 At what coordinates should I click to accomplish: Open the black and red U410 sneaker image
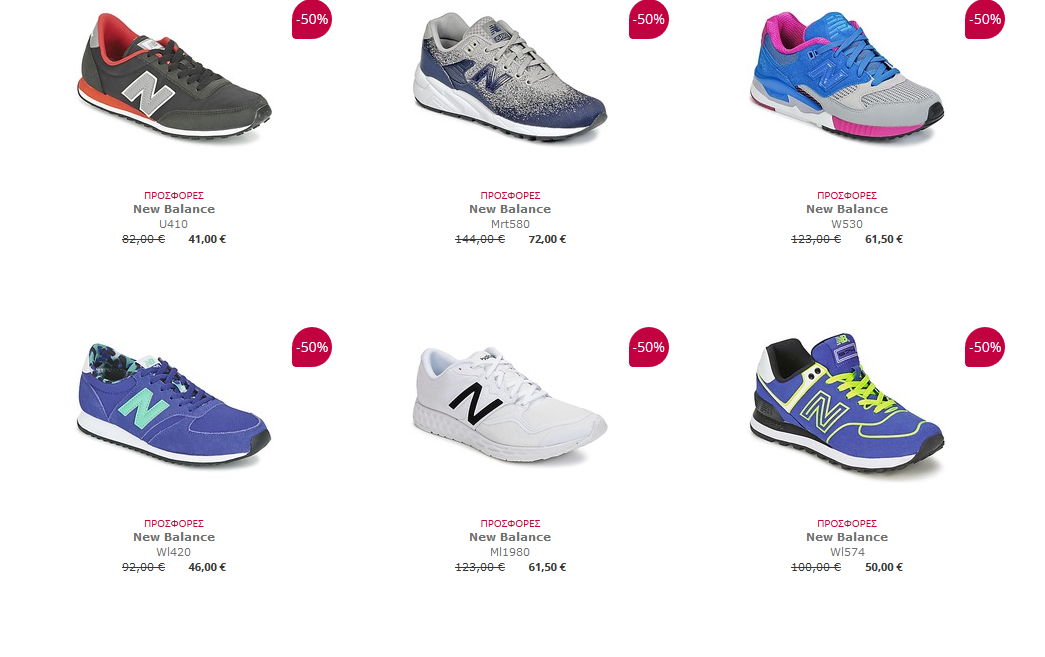174,77
